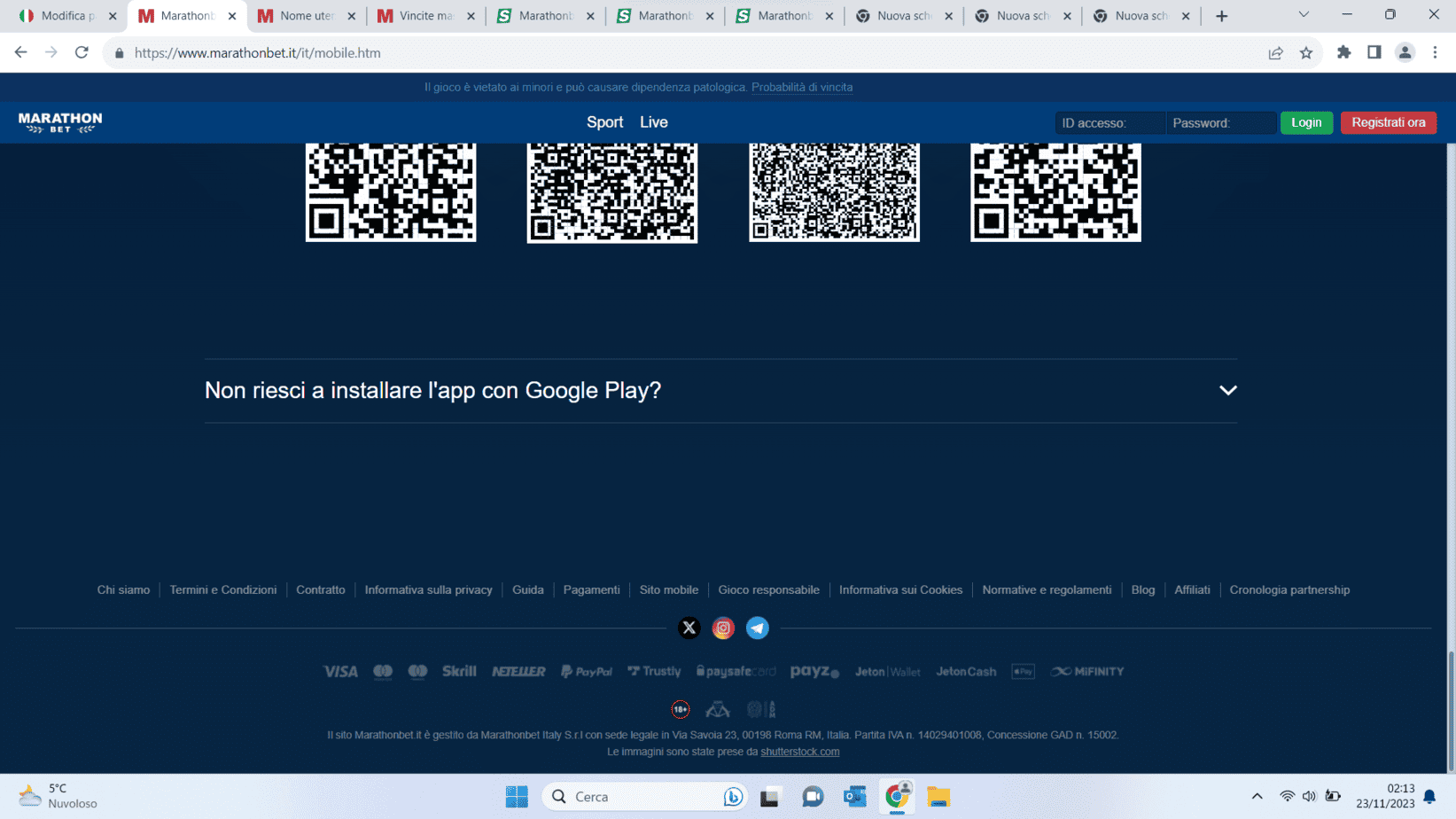Click the MiFinity payment logo
This screenshot has height=819, width=1456.
(1087, 672)
